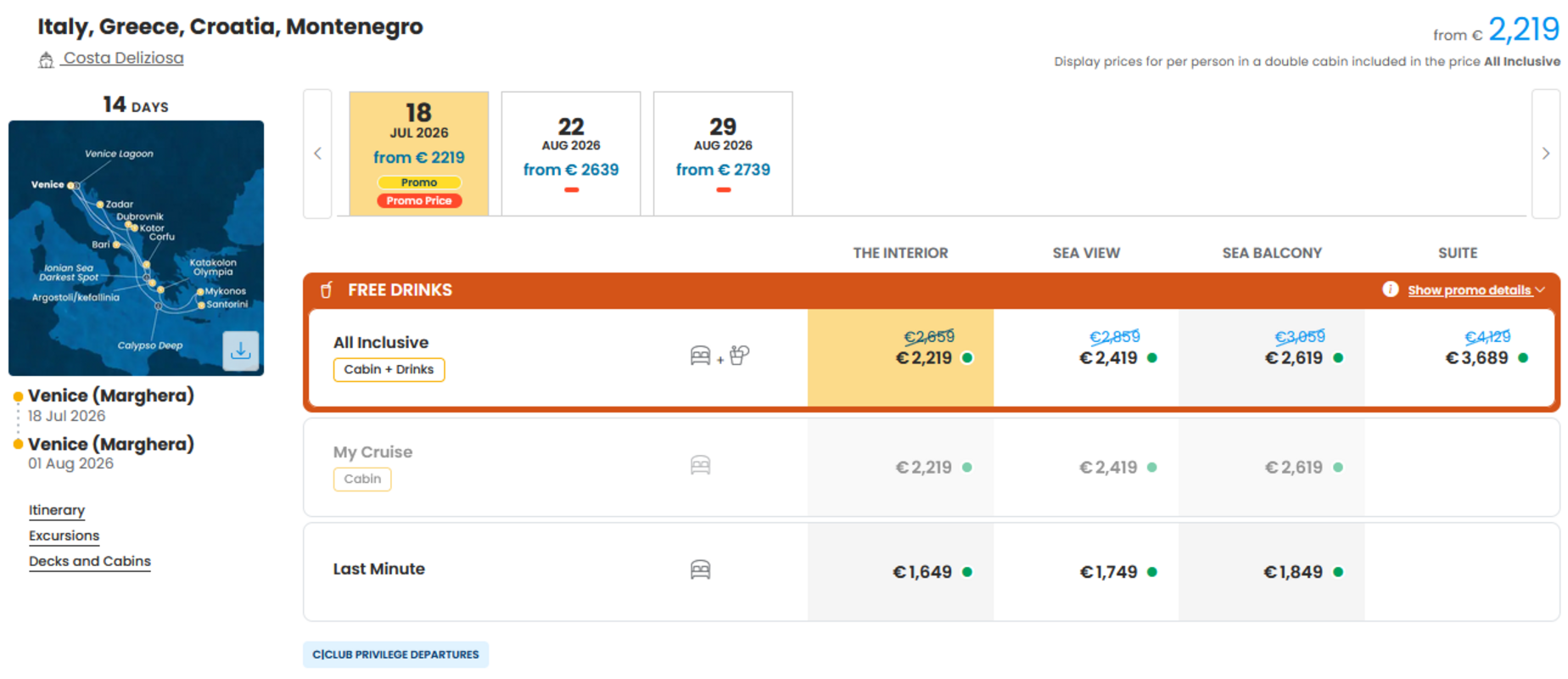Select the 22 Aug 2026 departure tab
The height and width of the screenshot is (679, 1568).
tap(571, 154)
